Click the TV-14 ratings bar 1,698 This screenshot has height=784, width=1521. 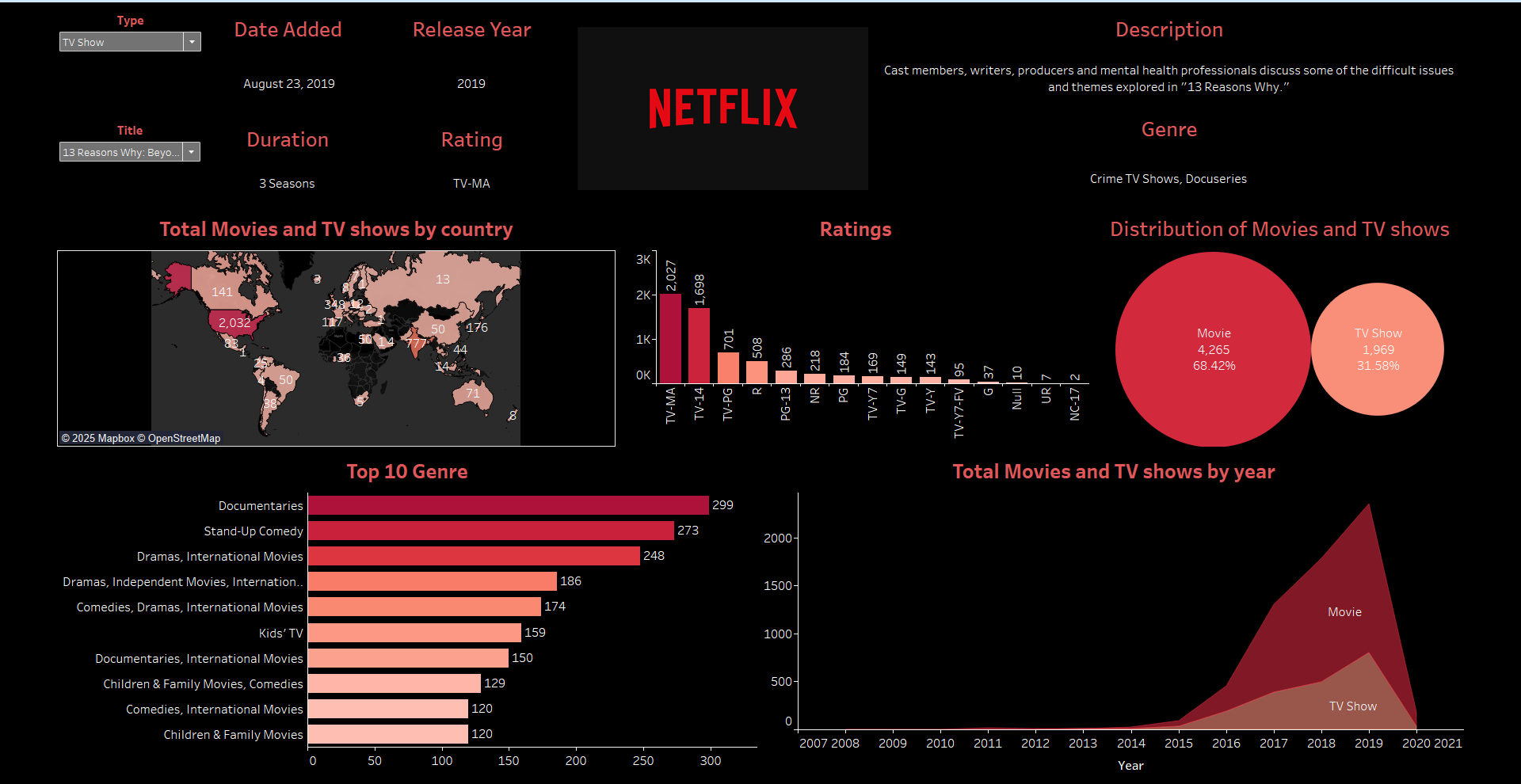(699, 346)
